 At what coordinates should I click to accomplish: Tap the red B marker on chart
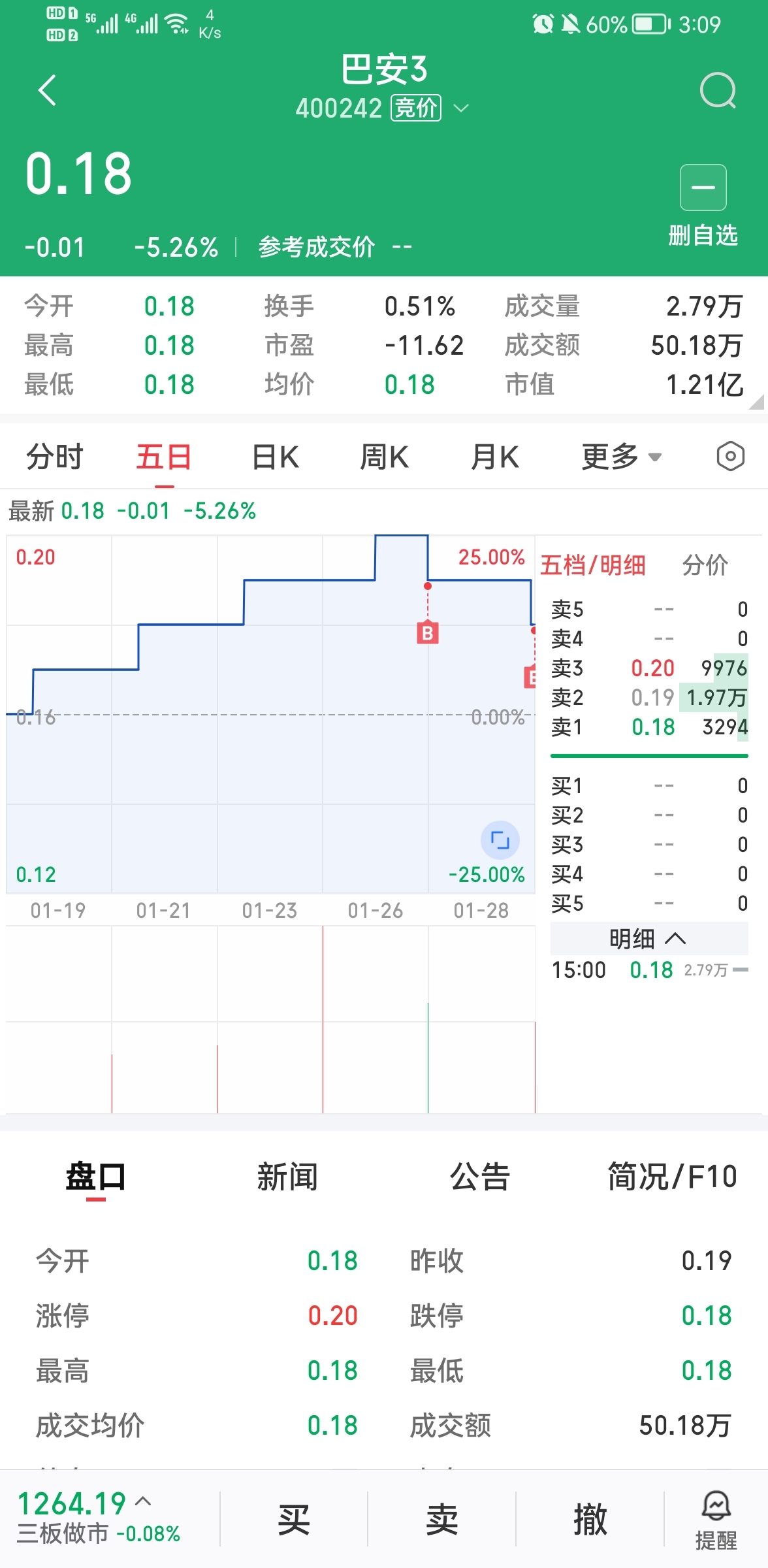pyautogui.click(x=428, y=632)
